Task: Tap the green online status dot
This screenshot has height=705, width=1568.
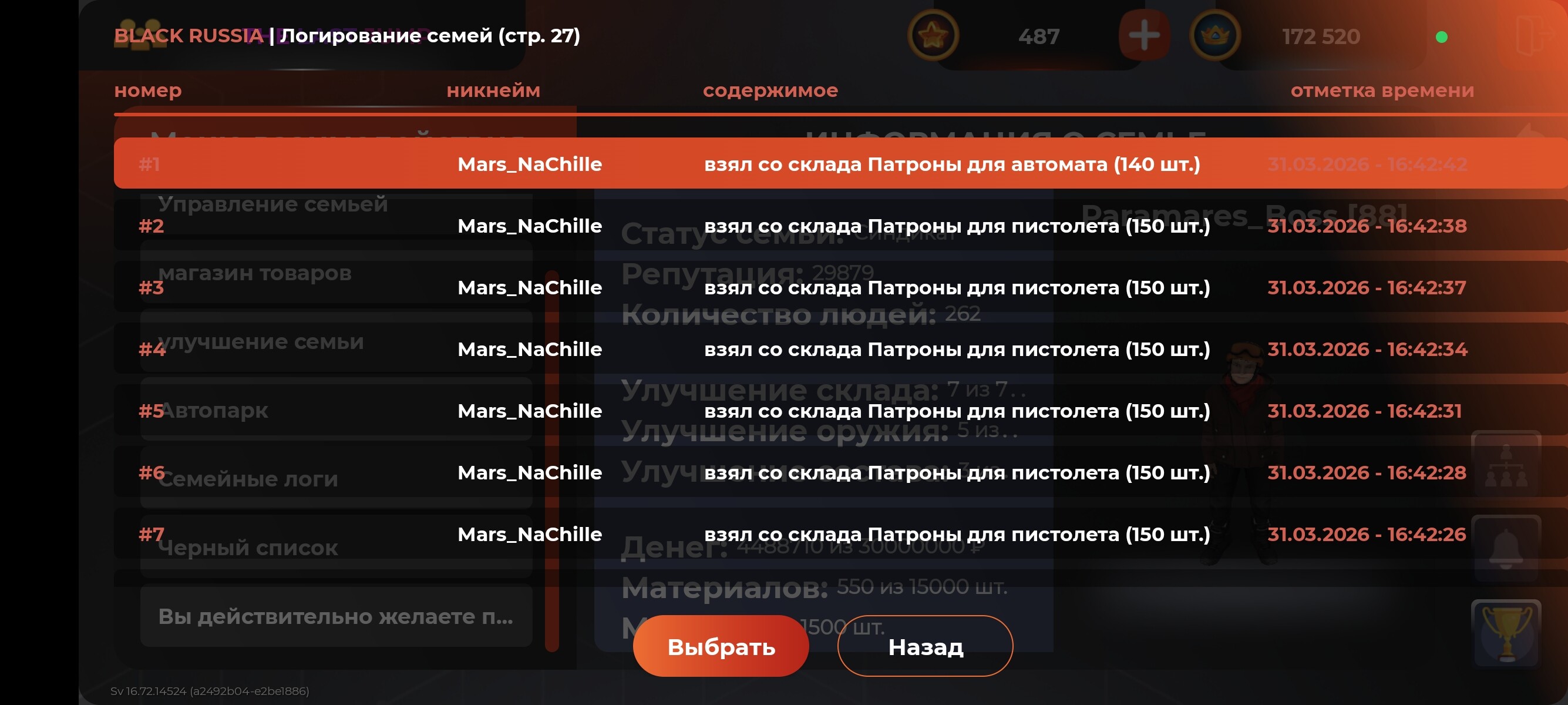Action: point(1441,37)
